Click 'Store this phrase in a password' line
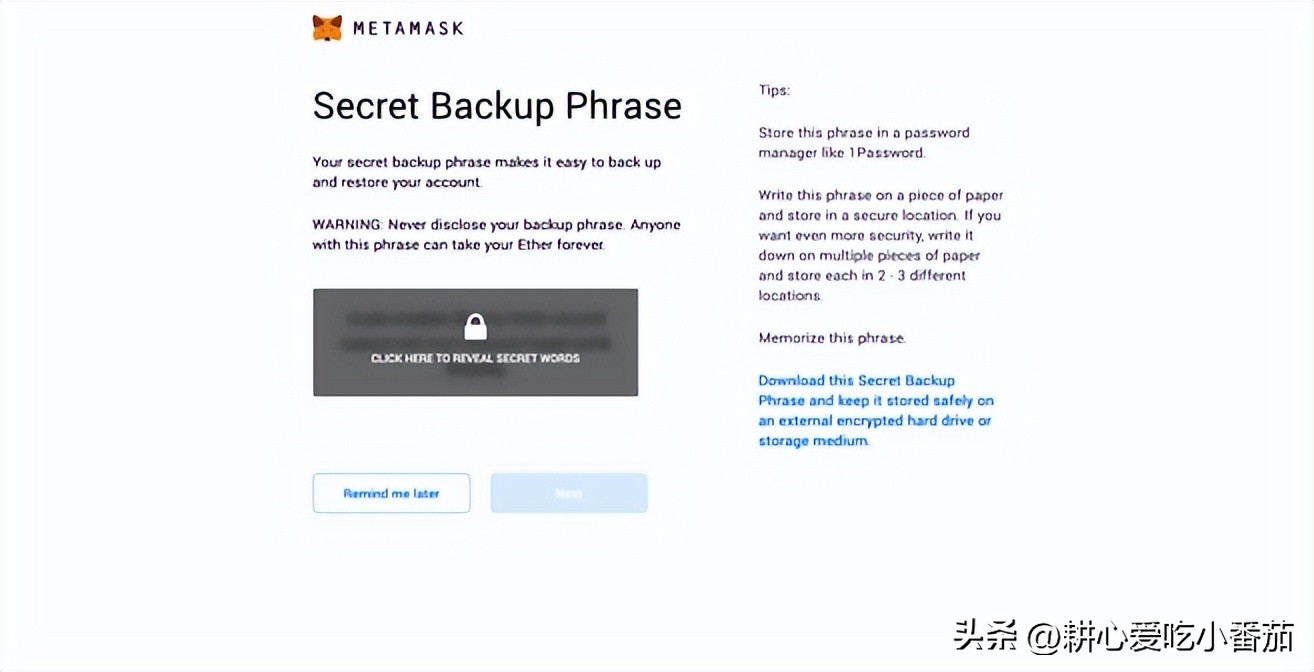 point(863,132)
